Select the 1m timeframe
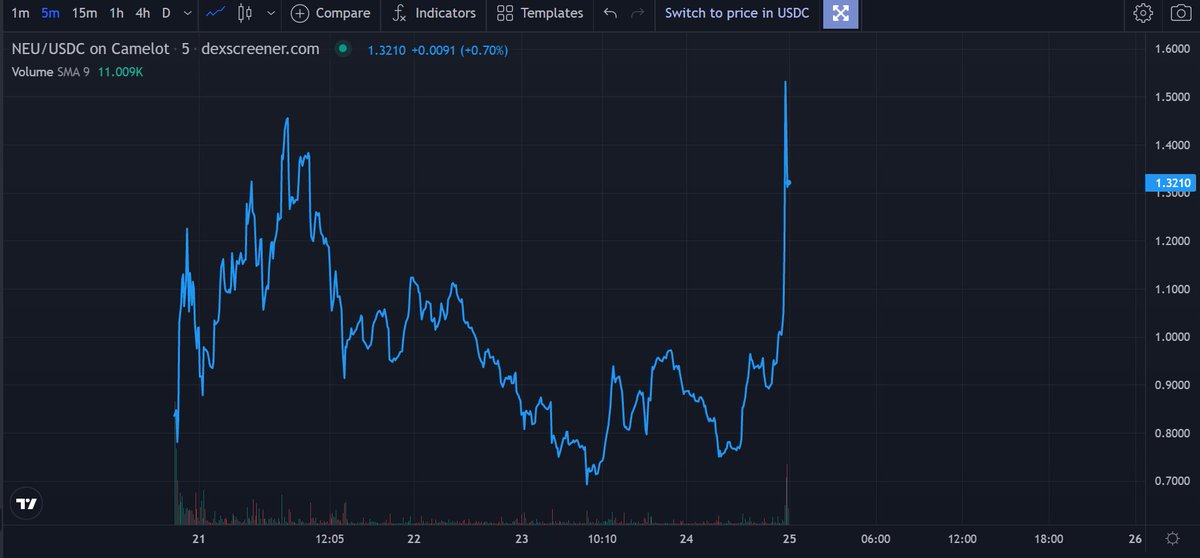The height and width of the screenshot is (558, 1200). (x=20, y=13)
